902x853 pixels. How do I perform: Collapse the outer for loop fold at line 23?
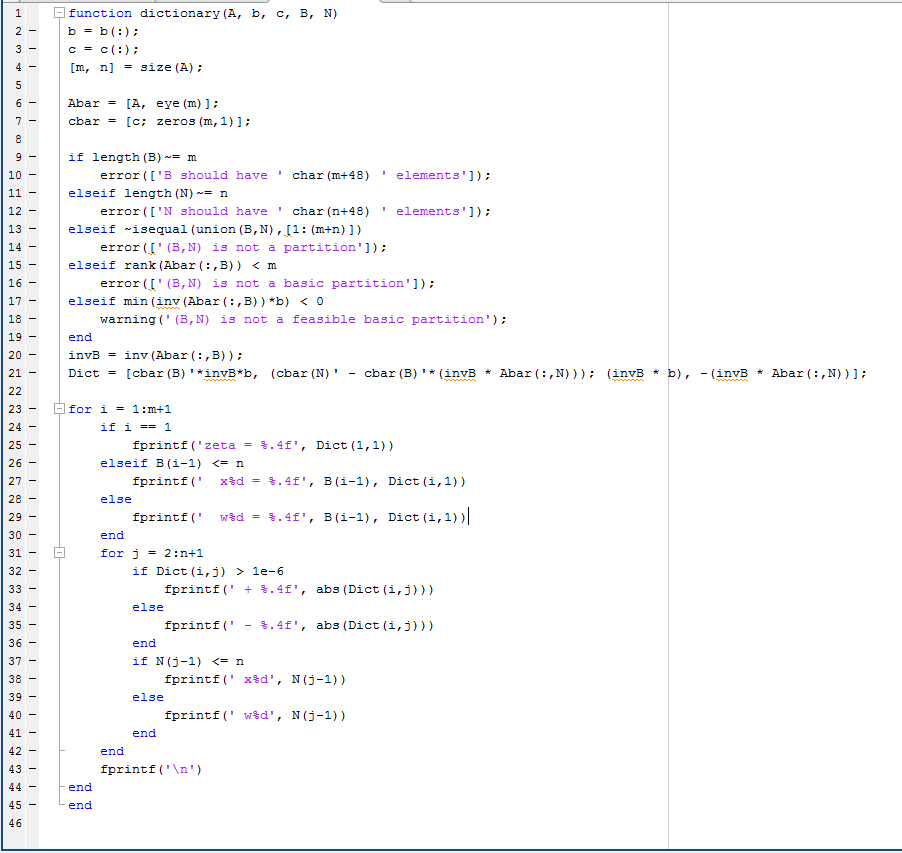(x=58, y=409)
